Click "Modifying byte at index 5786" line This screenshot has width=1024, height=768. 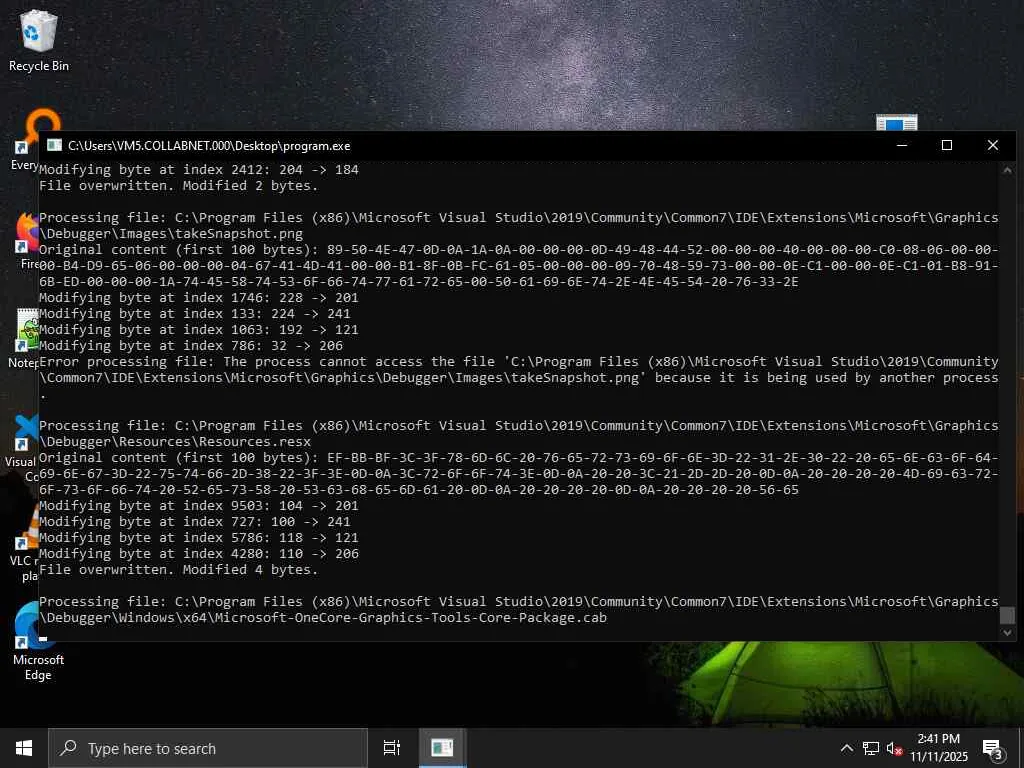pos(199,537)
